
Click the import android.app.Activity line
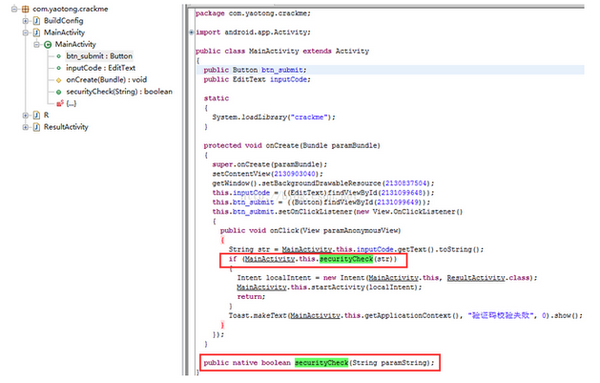(253, 32)
